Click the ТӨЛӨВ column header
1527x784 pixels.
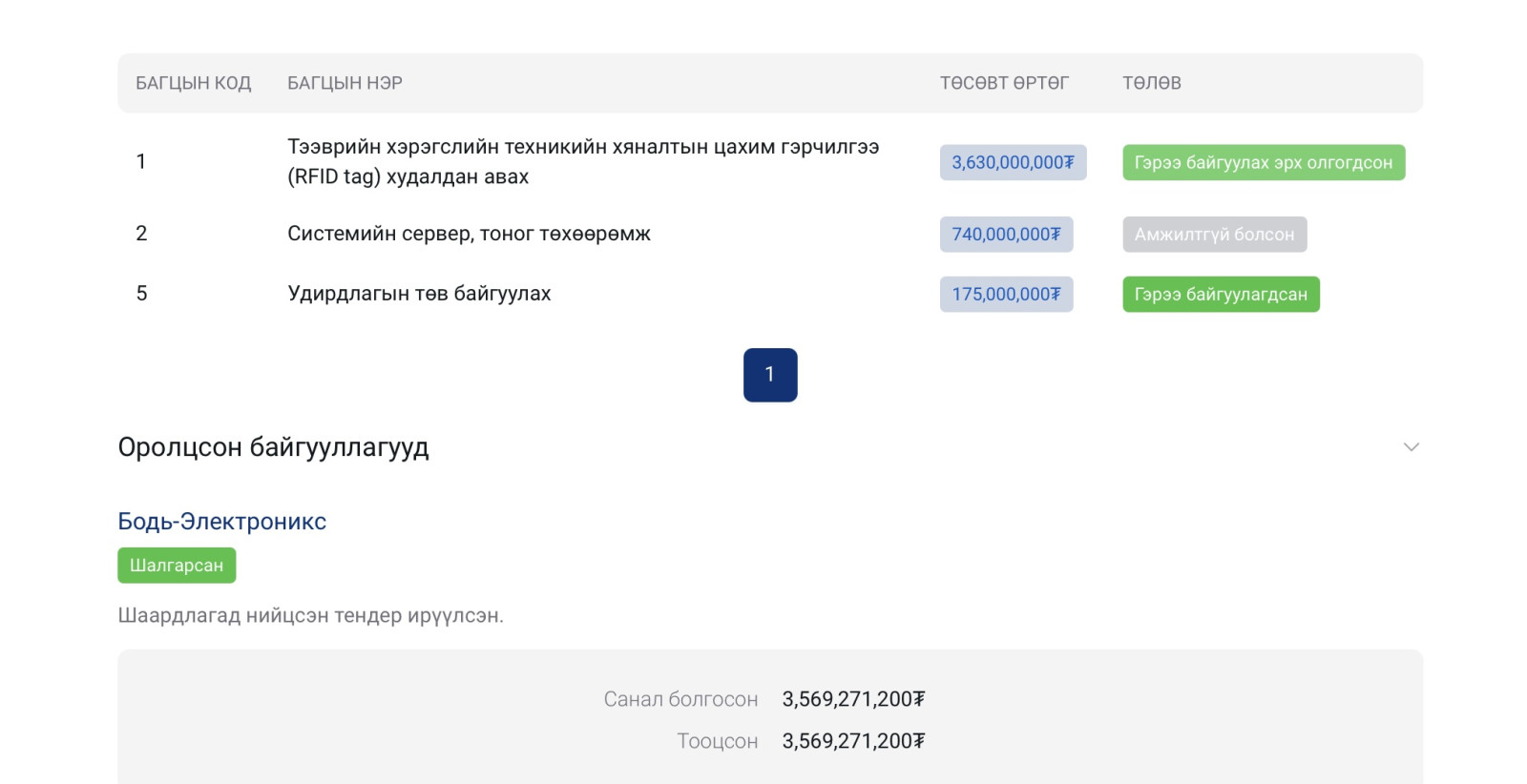coord(1151,84)
